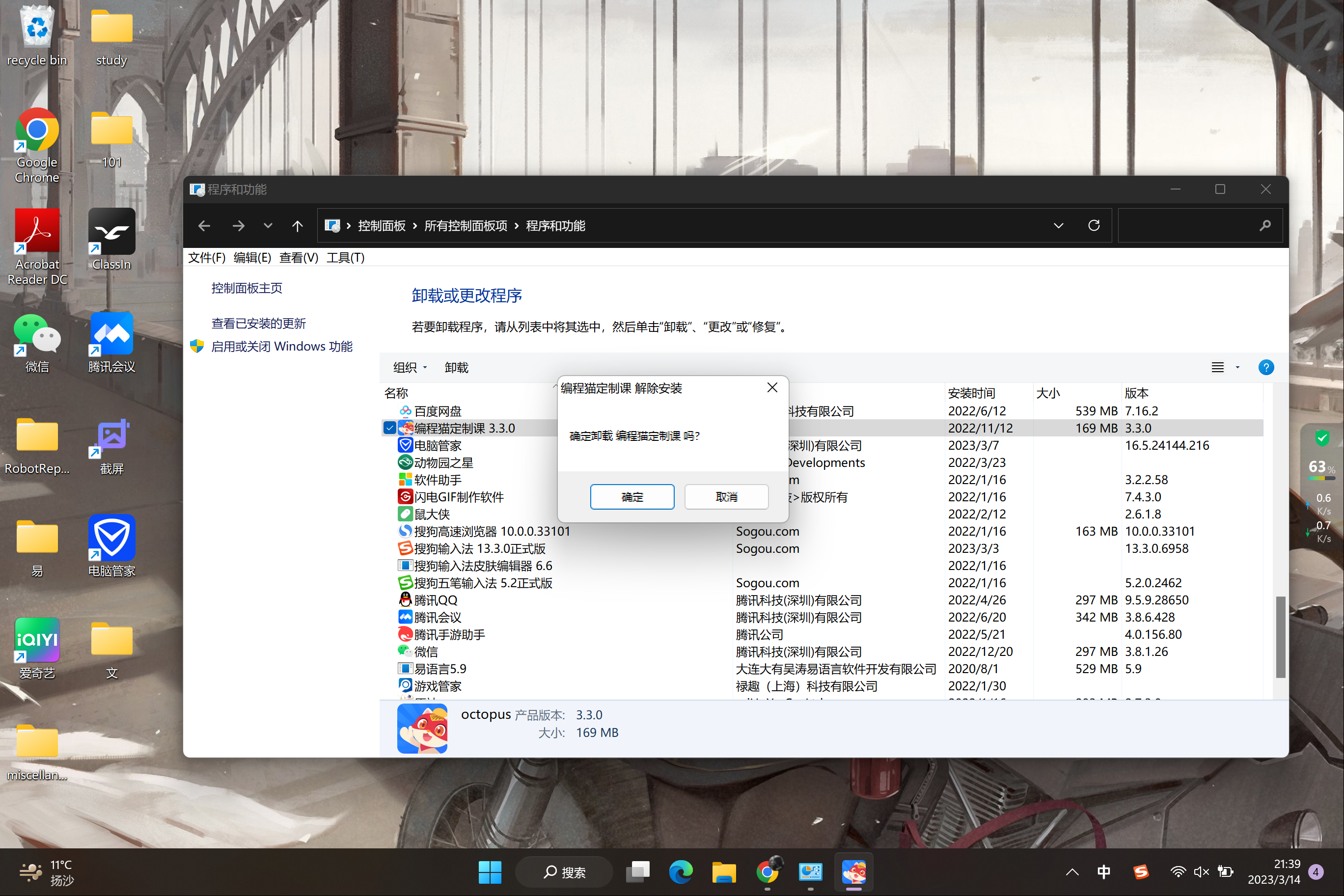Launch Microsoft Edge from taskbar
1344x896 pixels.
681,872
